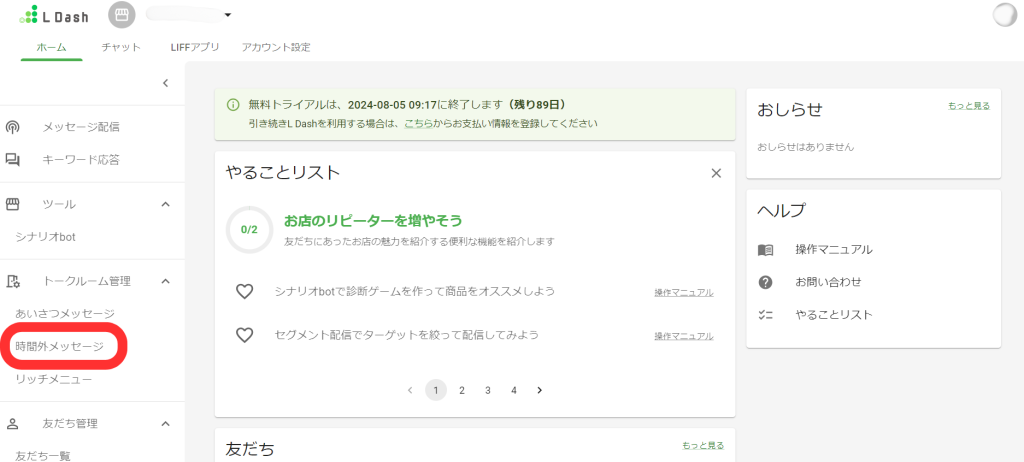Collapse the ツール section
This screenshot has width=1024, height=462.
pyautogui.click(x=166, y=205)
